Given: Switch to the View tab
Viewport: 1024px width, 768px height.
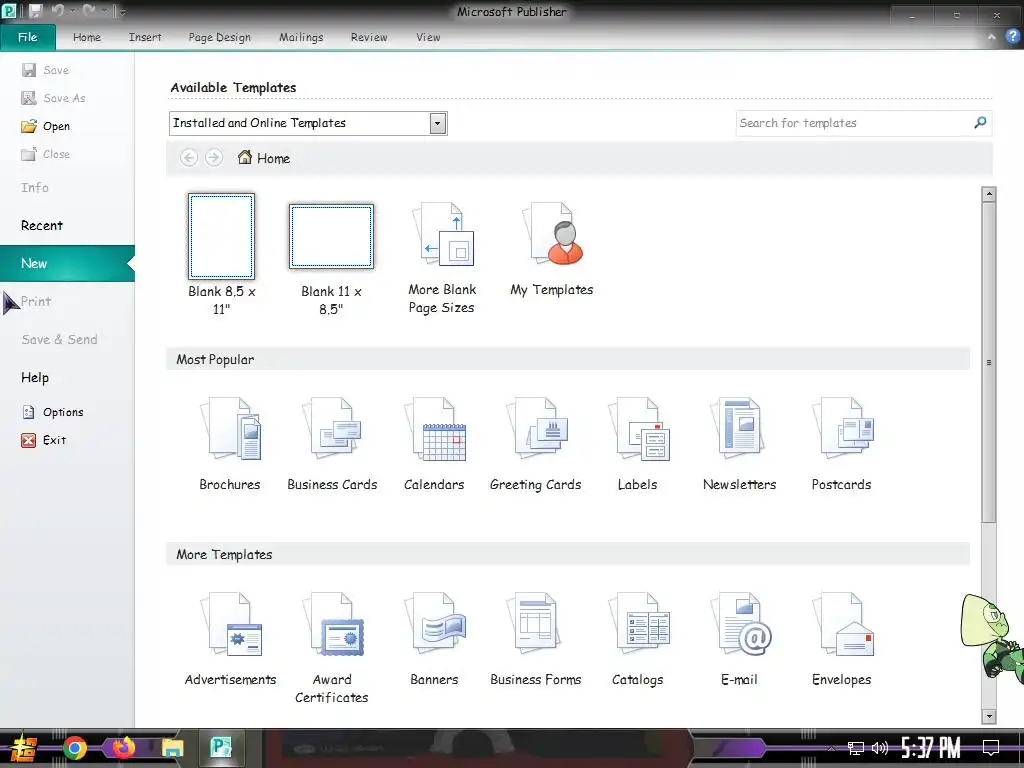Looking at the screenshot, I should (x=428, y=37).
